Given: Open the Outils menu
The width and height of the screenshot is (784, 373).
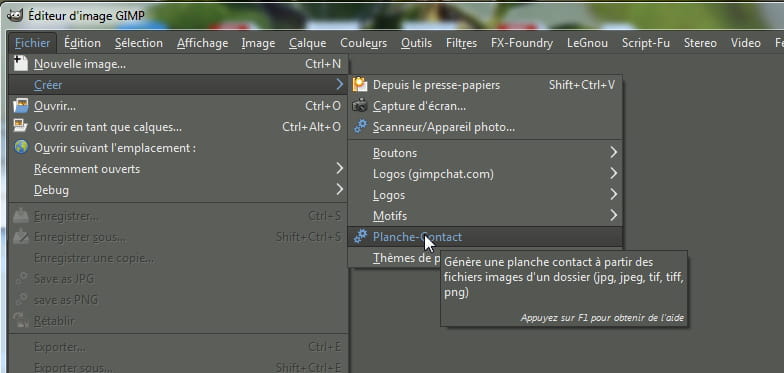Looking at the screenshot, I should (x=416, y=43).
